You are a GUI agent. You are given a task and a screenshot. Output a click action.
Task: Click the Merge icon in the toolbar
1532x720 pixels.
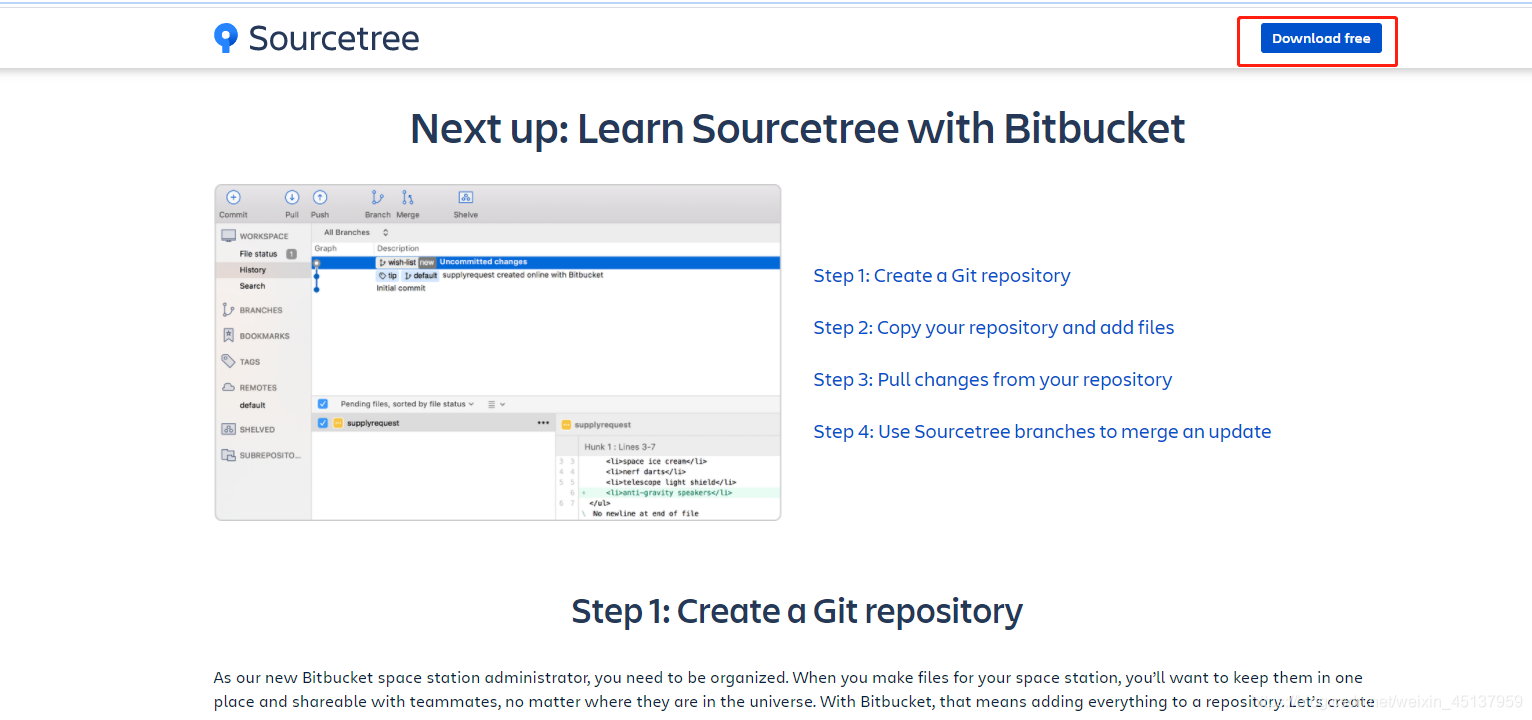[x=407, y=197]
